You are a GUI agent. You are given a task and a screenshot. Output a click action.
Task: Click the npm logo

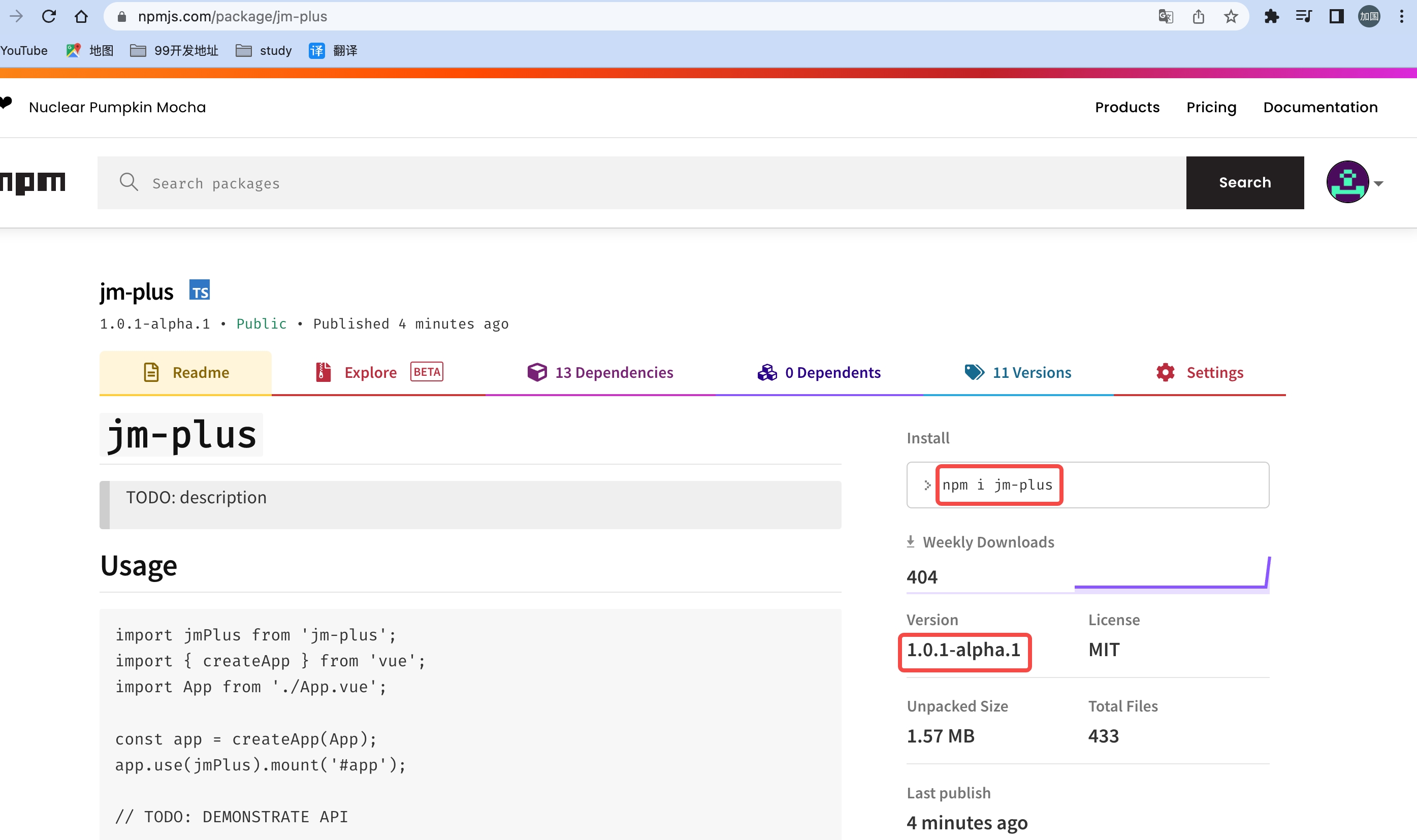[33, 183]
